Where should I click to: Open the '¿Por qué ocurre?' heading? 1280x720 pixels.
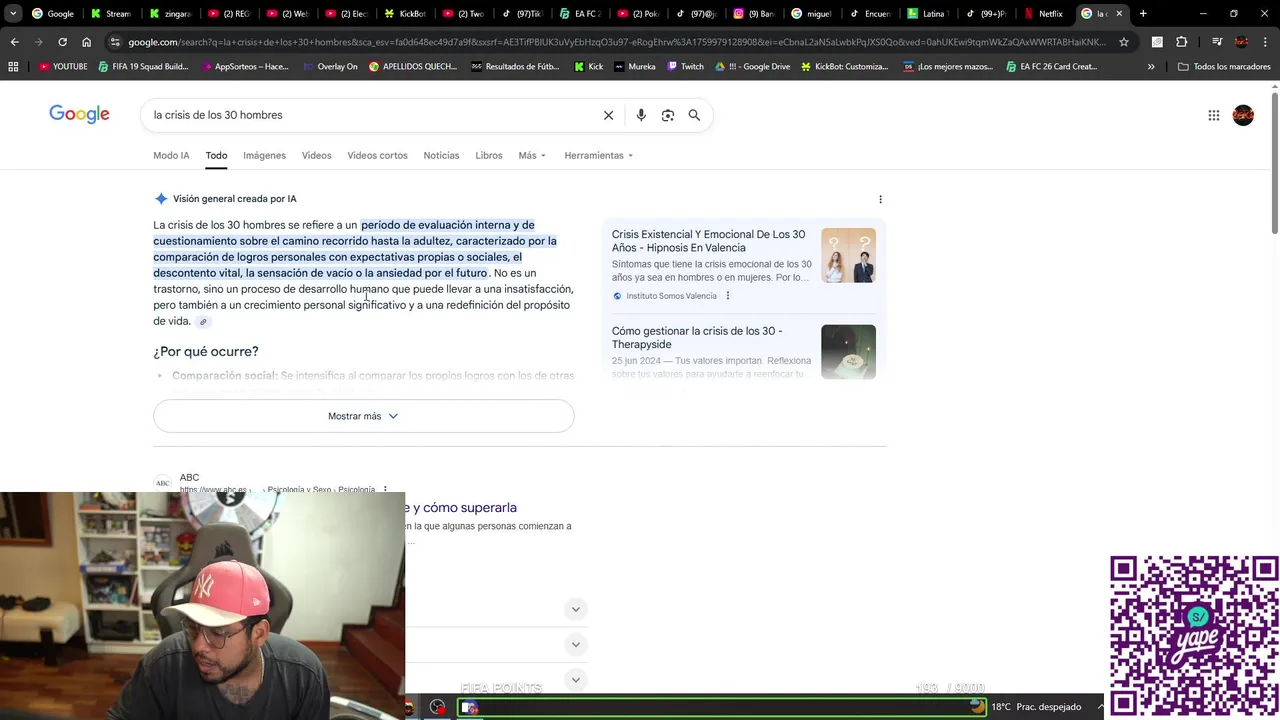pos(206,352)
